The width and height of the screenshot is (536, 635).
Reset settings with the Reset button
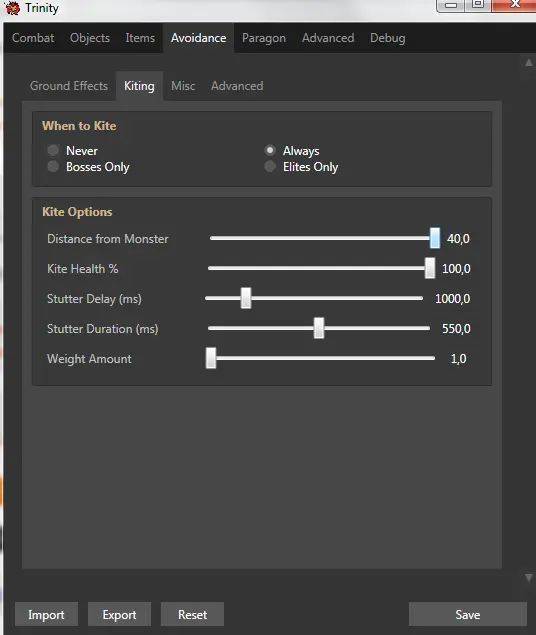(192, 614)
